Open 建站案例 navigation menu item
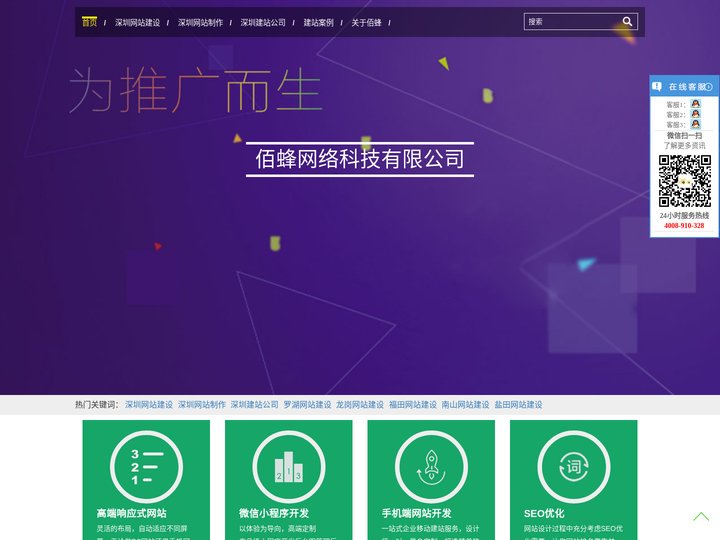 point(318,22)
